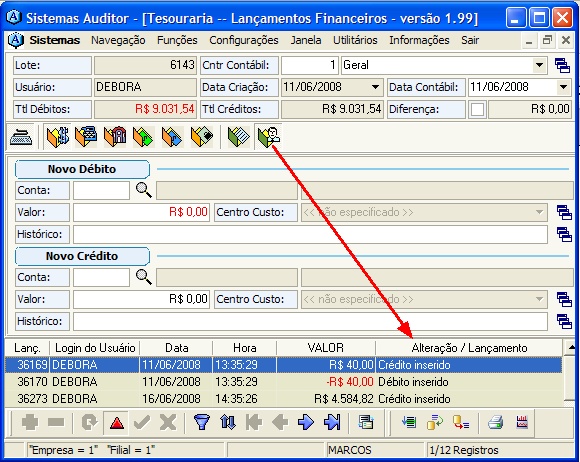Open the filter funnel icon

point(202,422)
